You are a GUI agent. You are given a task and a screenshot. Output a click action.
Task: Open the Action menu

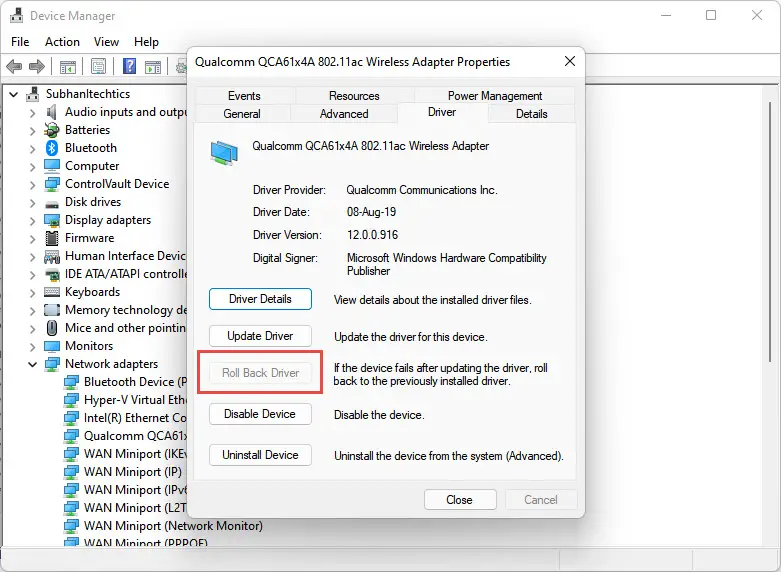click(62, 42)
